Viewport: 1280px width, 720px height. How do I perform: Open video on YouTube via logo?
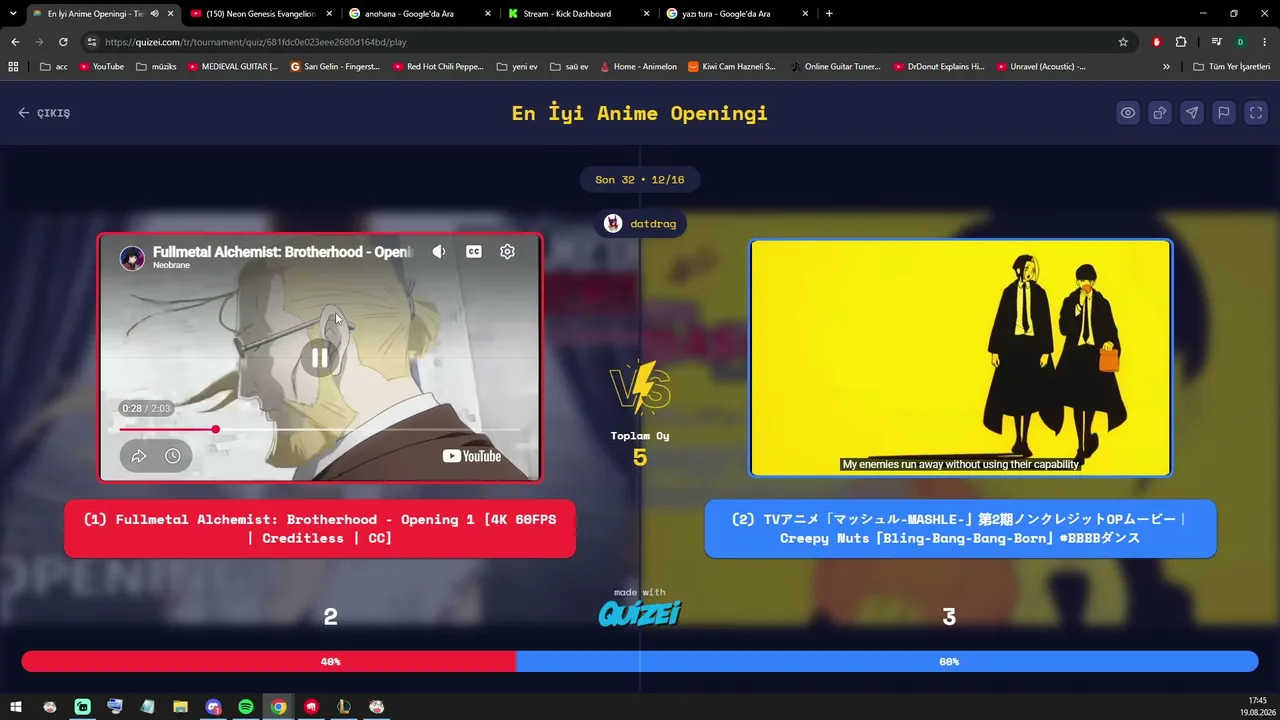[472, 456]
